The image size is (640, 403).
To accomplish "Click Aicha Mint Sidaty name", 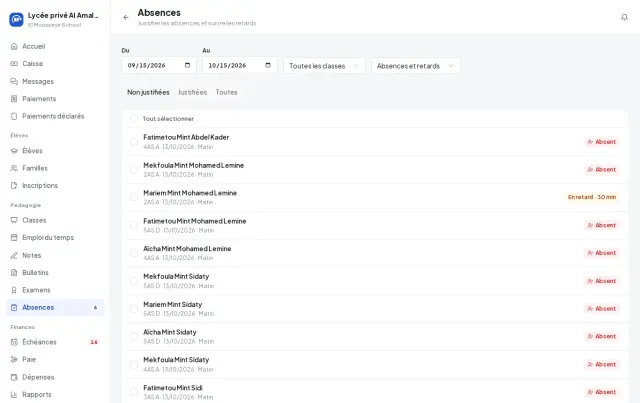I will pyautogui.click(x=170, y=332).
